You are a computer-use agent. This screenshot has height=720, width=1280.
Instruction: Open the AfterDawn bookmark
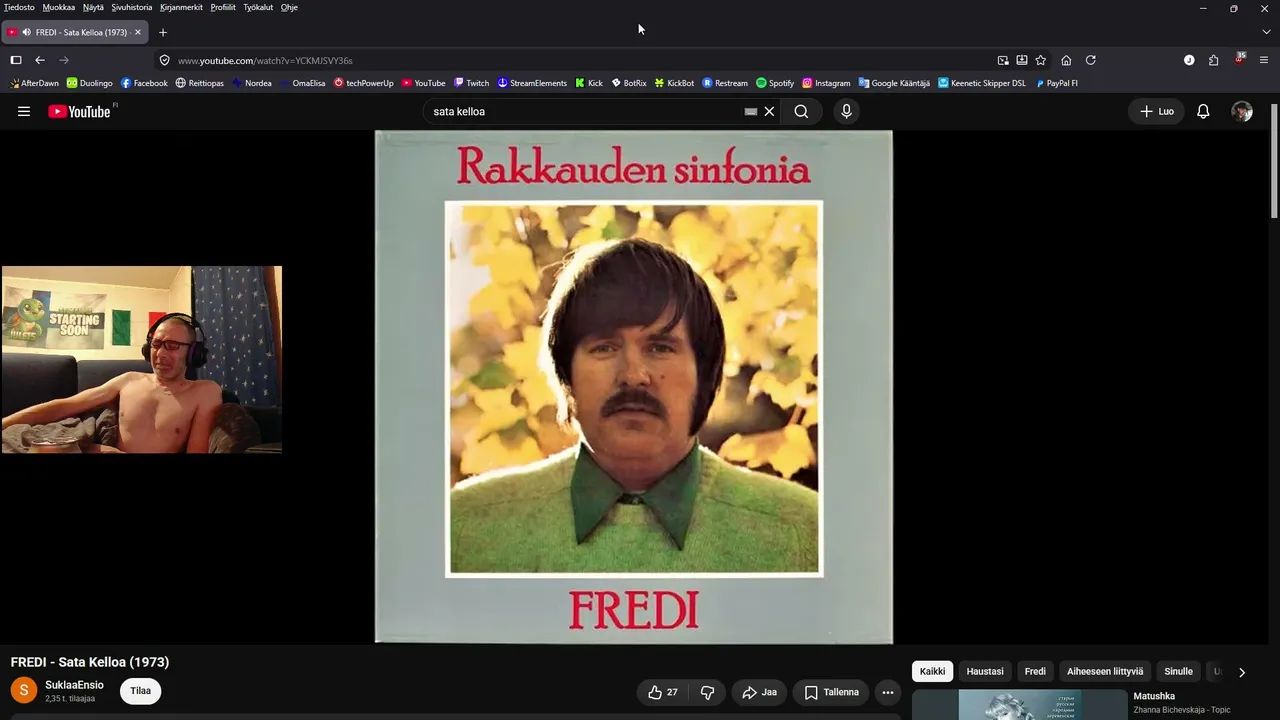point(35,83)
